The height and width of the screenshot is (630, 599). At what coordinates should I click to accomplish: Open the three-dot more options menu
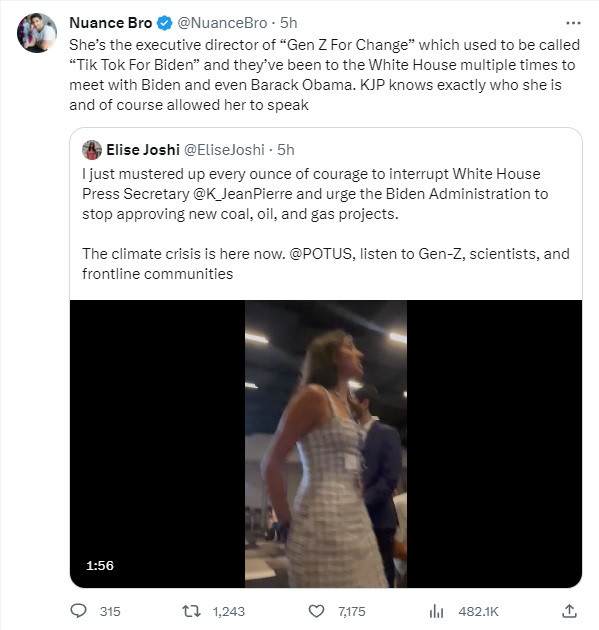point(573,23)
